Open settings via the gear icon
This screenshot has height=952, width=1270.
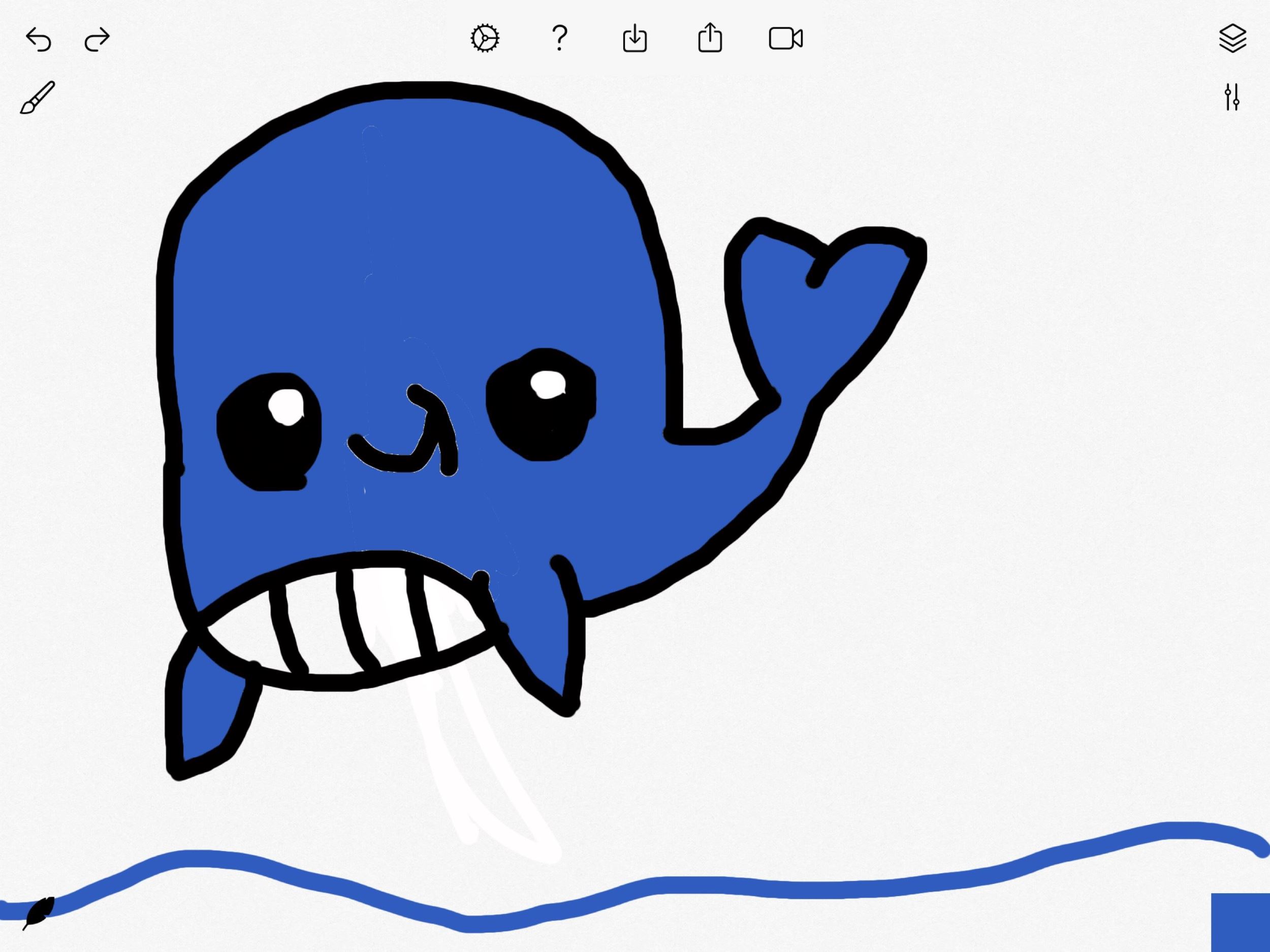click(485, 39)
